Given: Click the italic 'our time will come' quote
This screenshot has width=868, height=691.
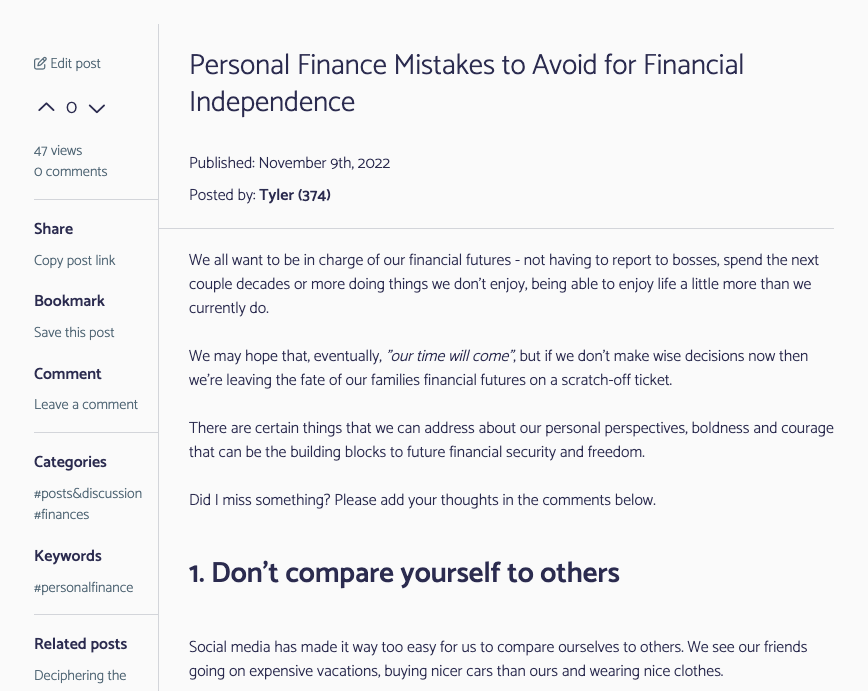Looking at the screenshot, I should (450, 356).
